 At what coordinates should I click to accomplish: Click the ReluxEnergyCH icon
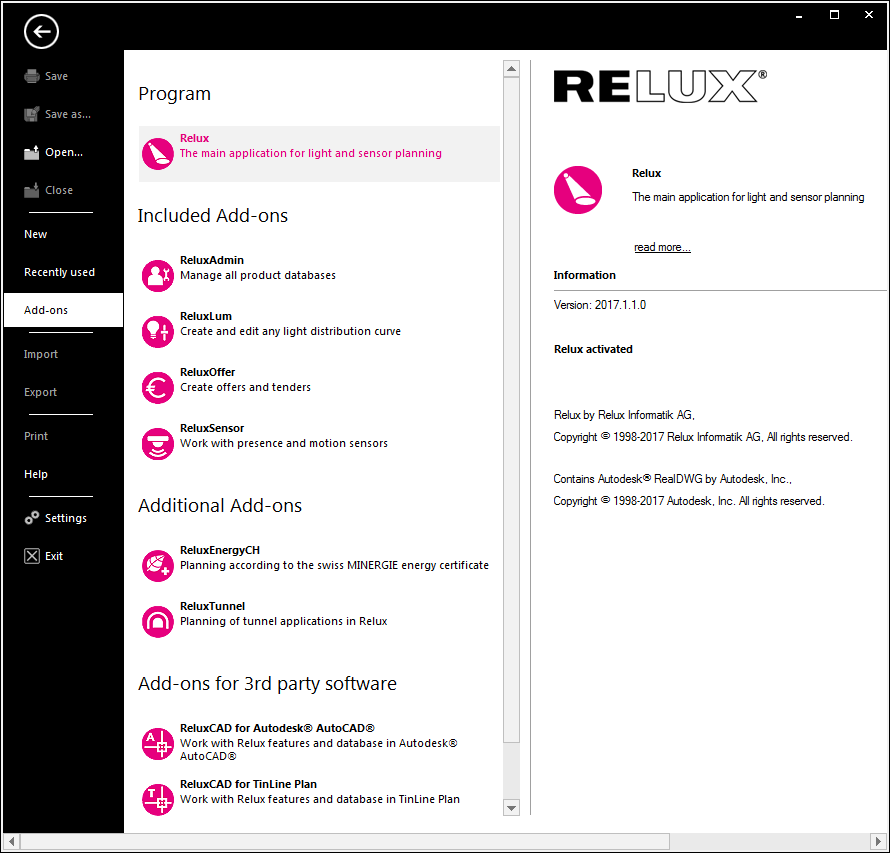(x=158, y=566)
